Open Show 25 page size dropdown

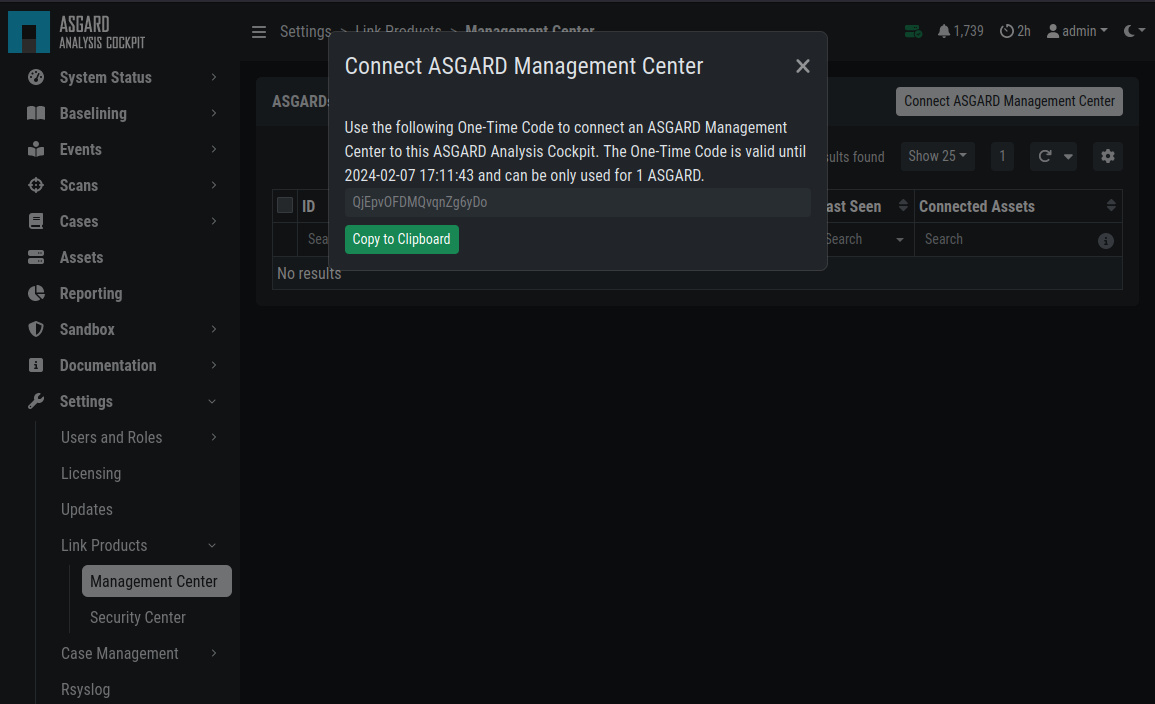pyautogui.click(x=937, y=156)
